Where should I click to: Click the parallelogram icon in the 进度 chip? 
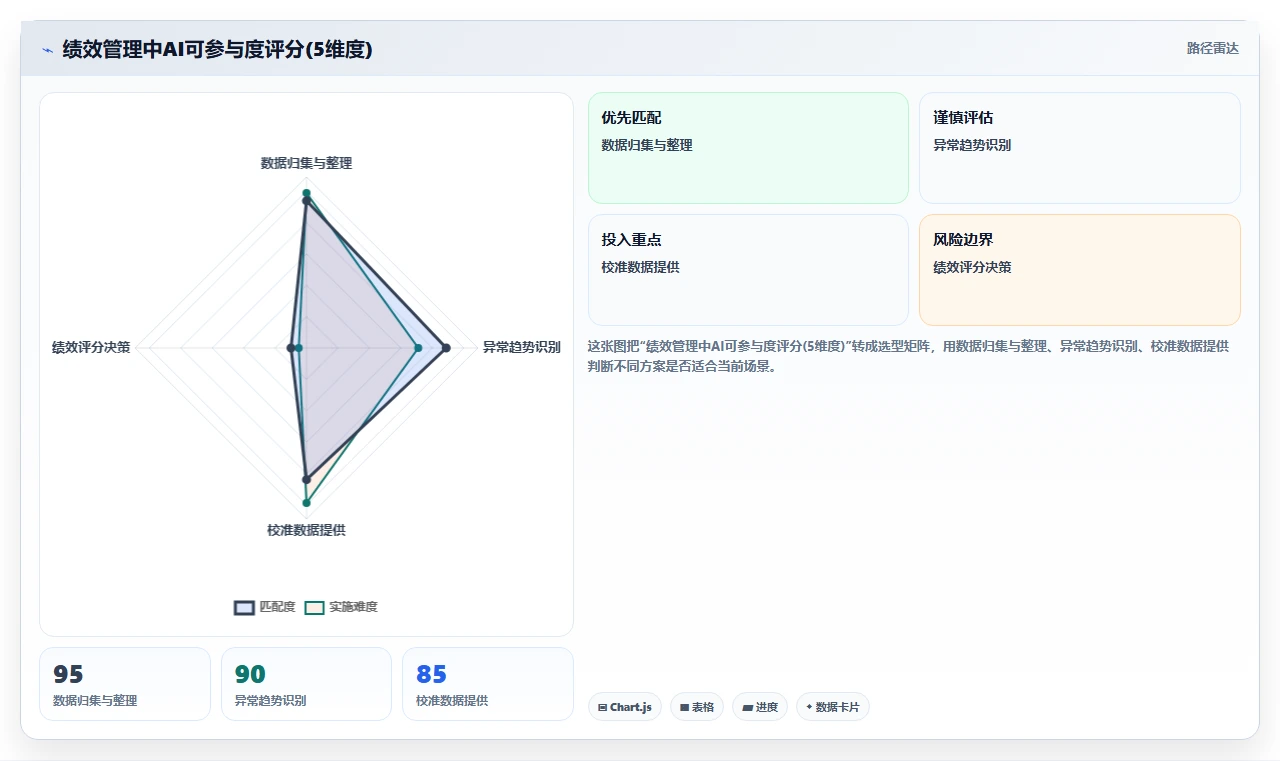[x=747, y=707]
